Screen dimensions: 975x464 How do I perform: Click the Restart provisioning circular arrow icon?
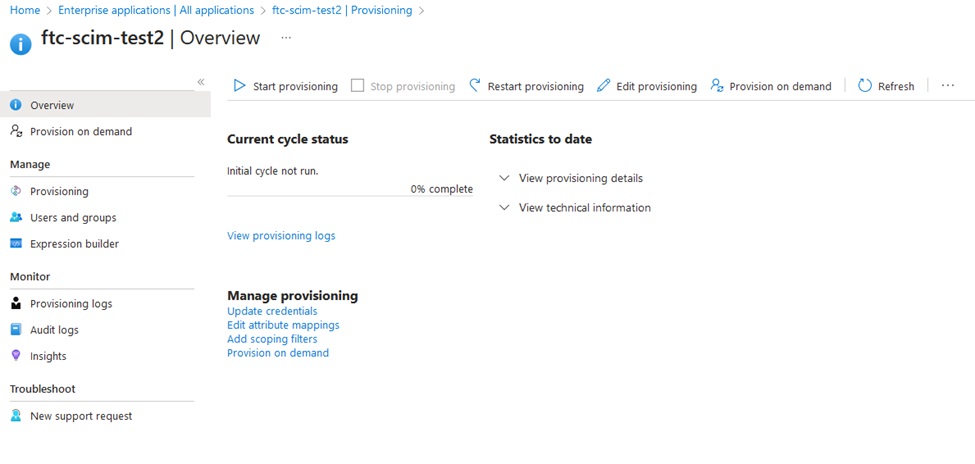tap(475, 86)
